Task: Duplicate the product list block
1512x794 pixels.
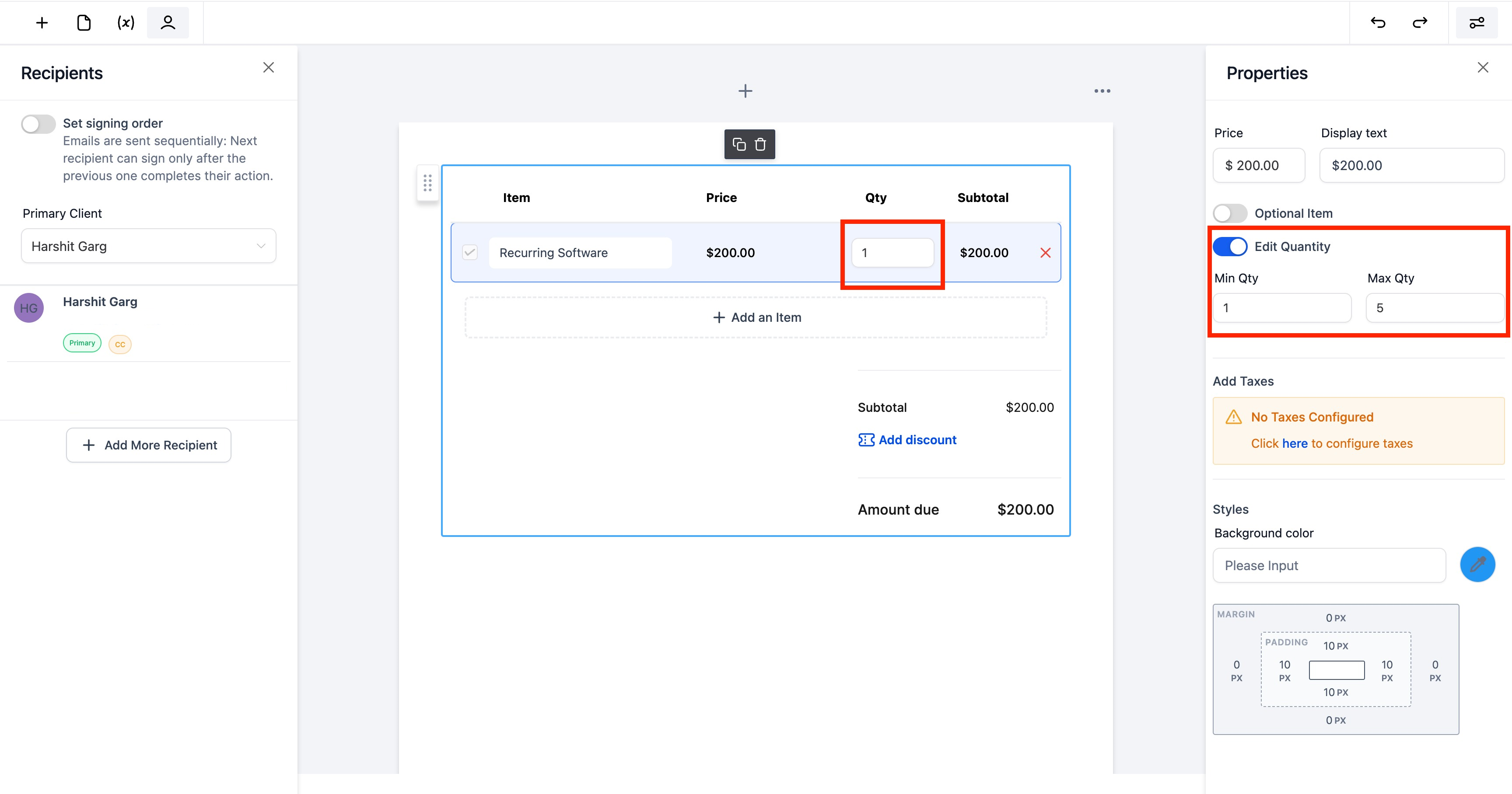Action: pos(739,144)
